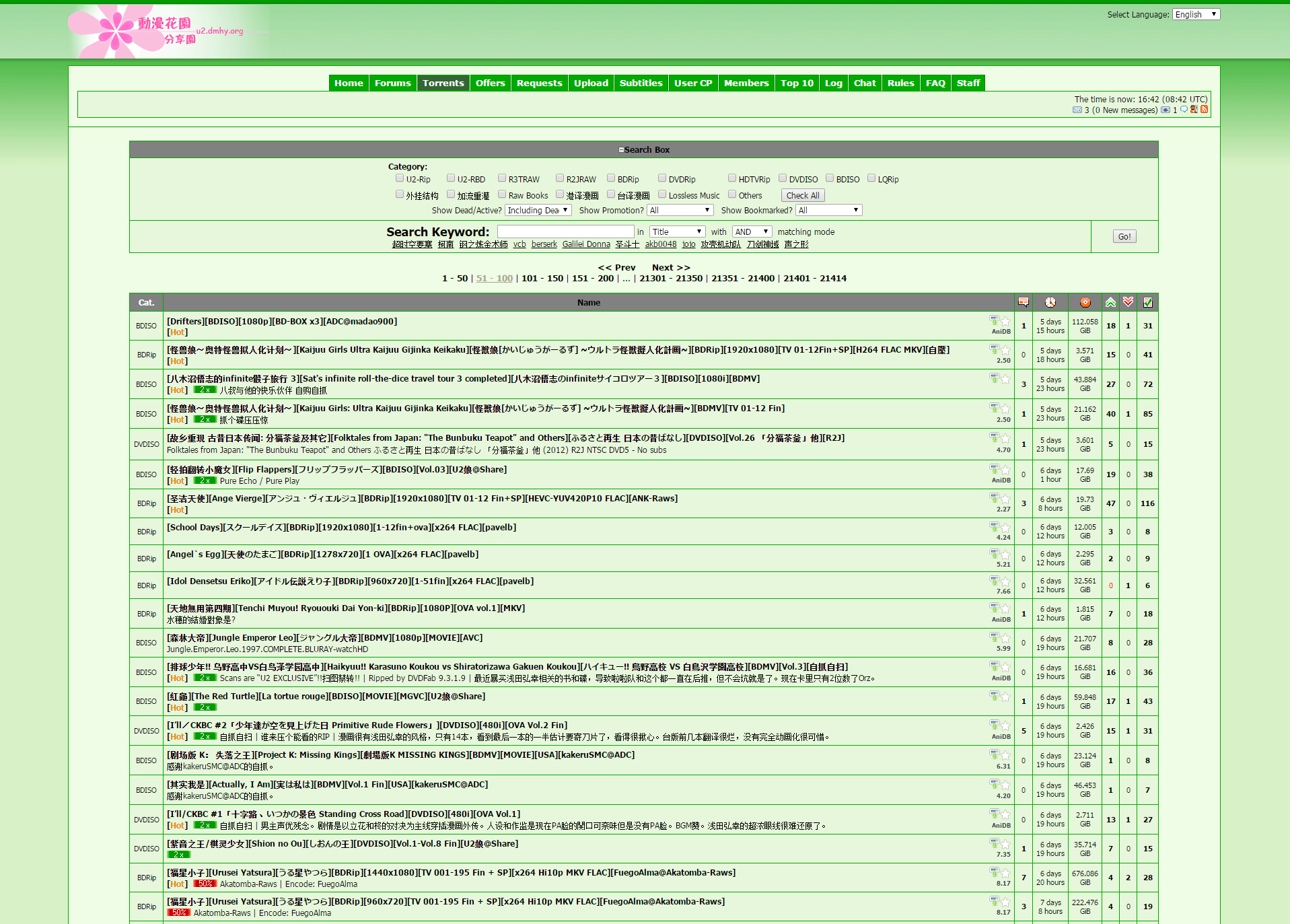Open the Upload menu item
The image size is (1290, 924).
[x=591, y=83]
